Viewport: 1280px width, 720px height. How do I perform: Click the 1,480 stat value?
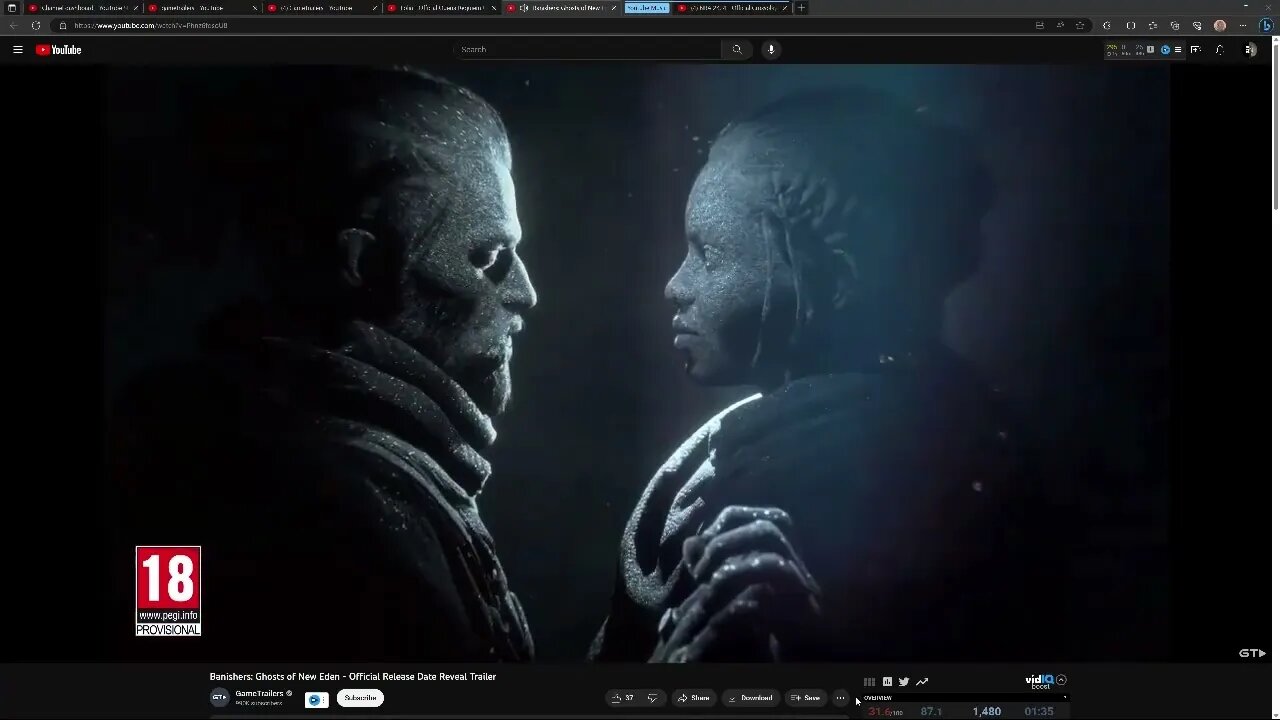(x=987, y=712)
